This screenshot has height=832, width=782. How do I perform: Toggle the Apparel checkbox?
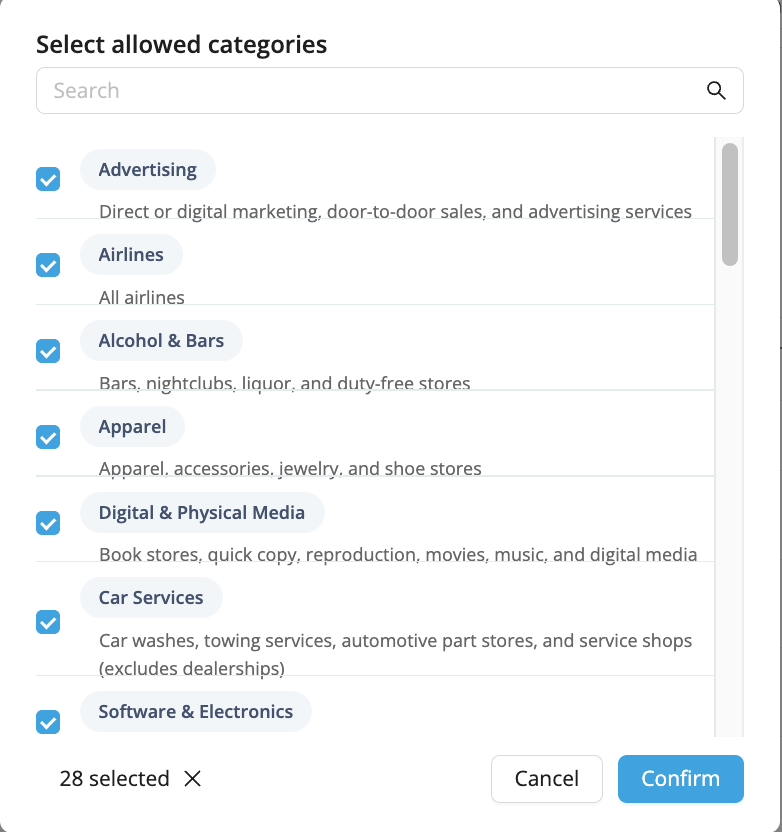click(48, 437)
